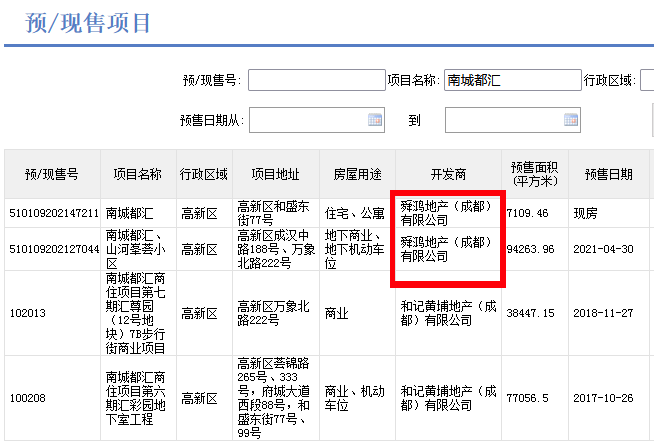Click house usage 商业、机动车位
This screenshot has width=654, height=441.
[355, 398]
